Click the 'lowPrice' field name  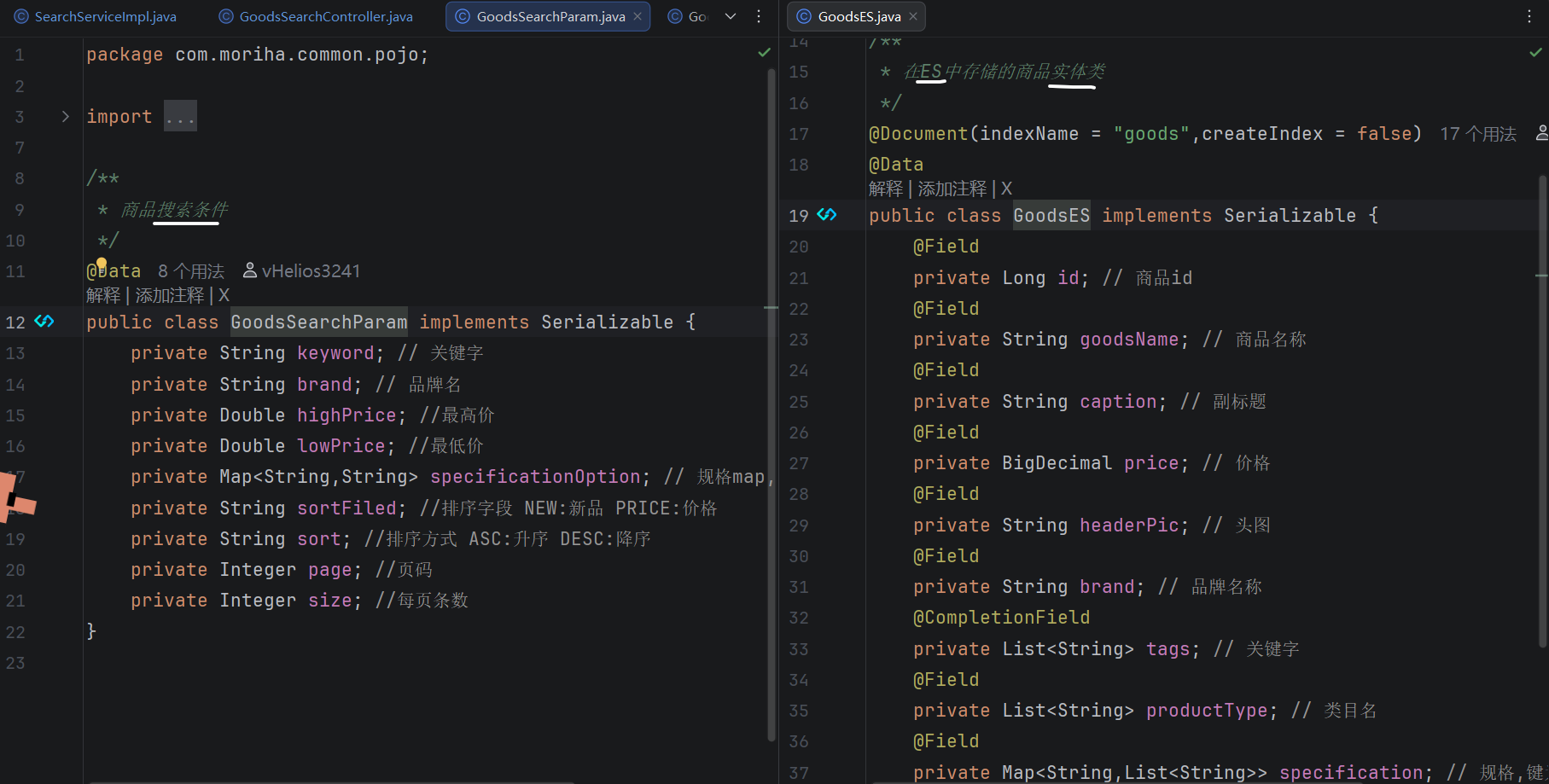pos(341,446)
